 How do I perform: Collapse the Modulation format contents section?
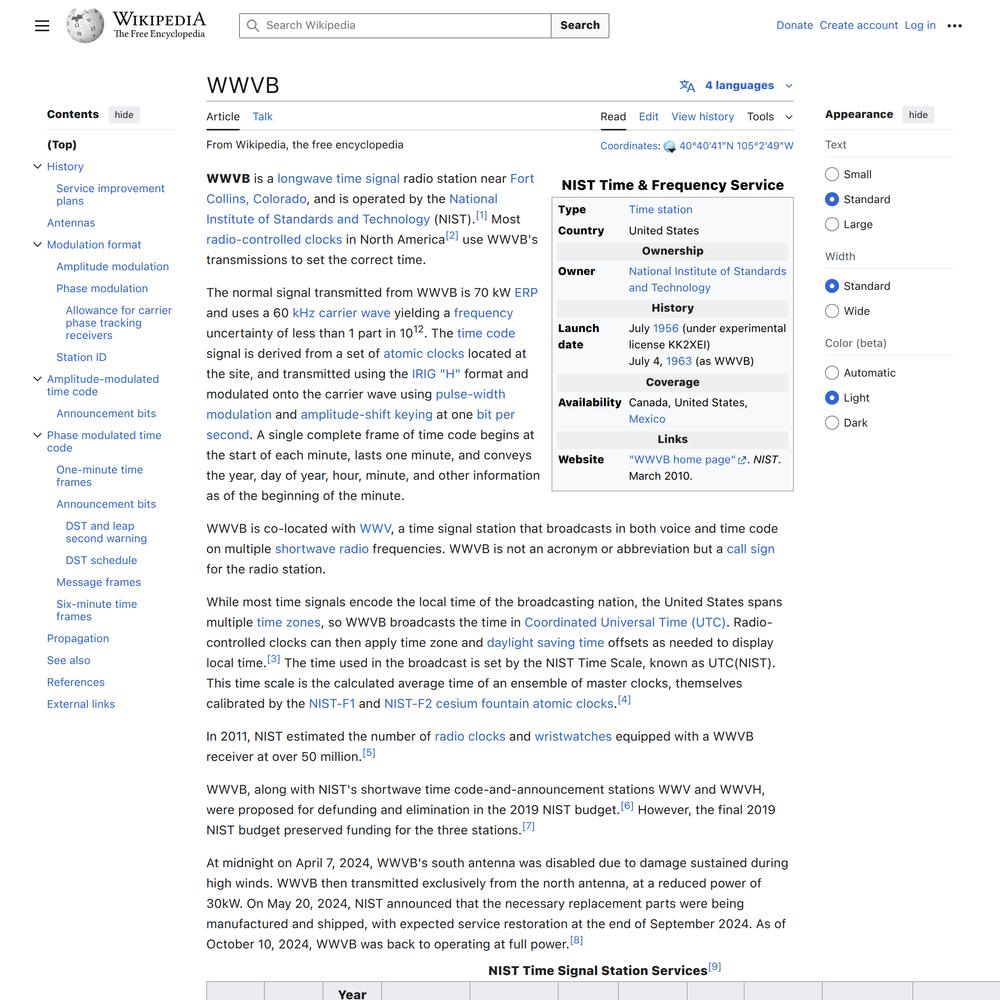[x=38, y=244]
